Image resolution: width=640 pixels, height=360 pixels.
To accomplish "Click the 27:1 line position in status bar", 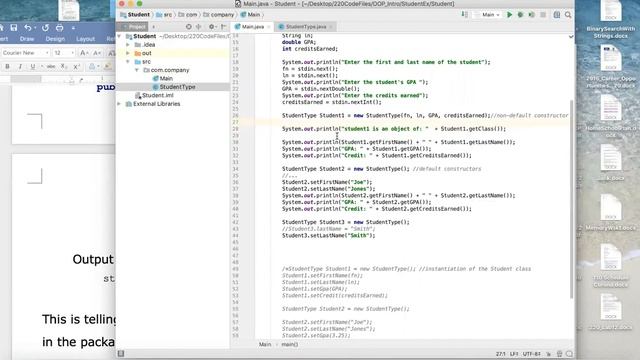I will click(x=501, y=354).
